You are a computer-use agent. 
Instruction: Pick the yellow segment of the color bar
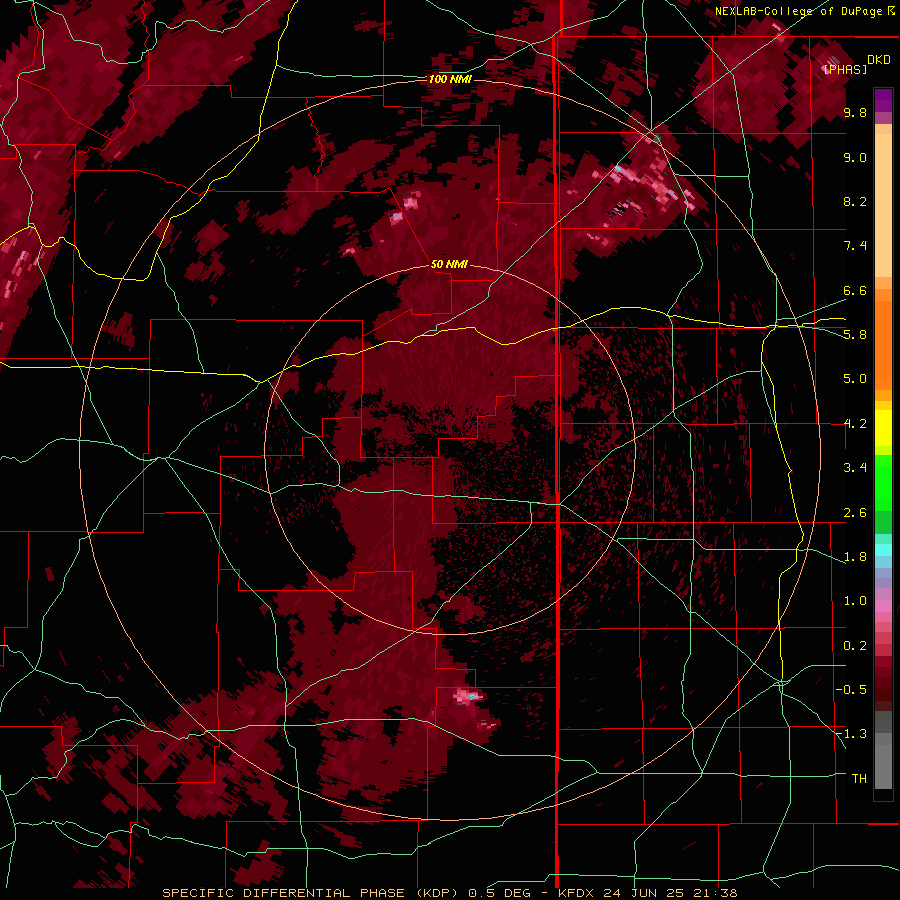click(883, 428)
